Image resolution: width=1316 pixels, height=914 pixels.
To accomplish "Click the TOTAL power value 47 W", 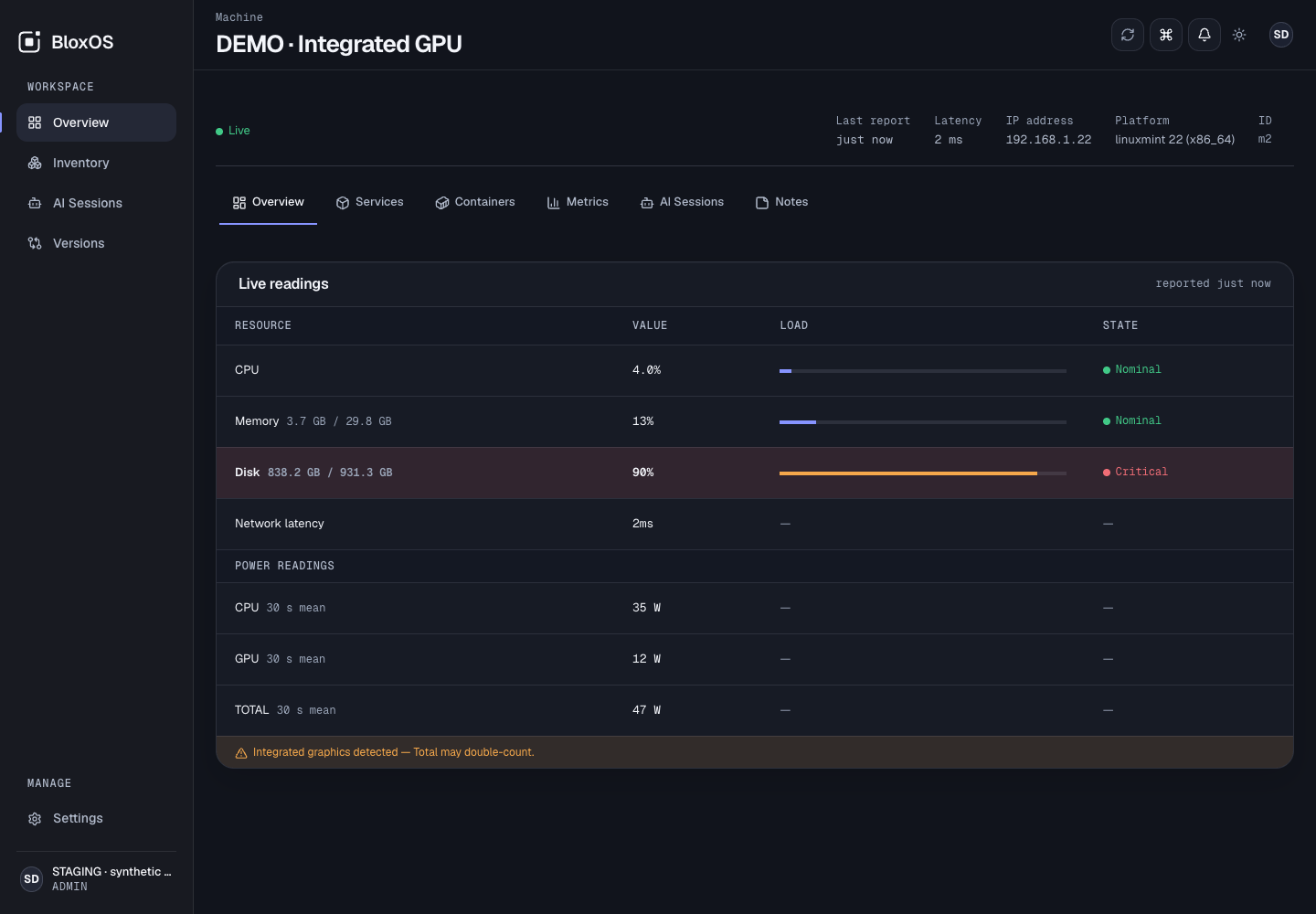I will (x=646, y=710).
